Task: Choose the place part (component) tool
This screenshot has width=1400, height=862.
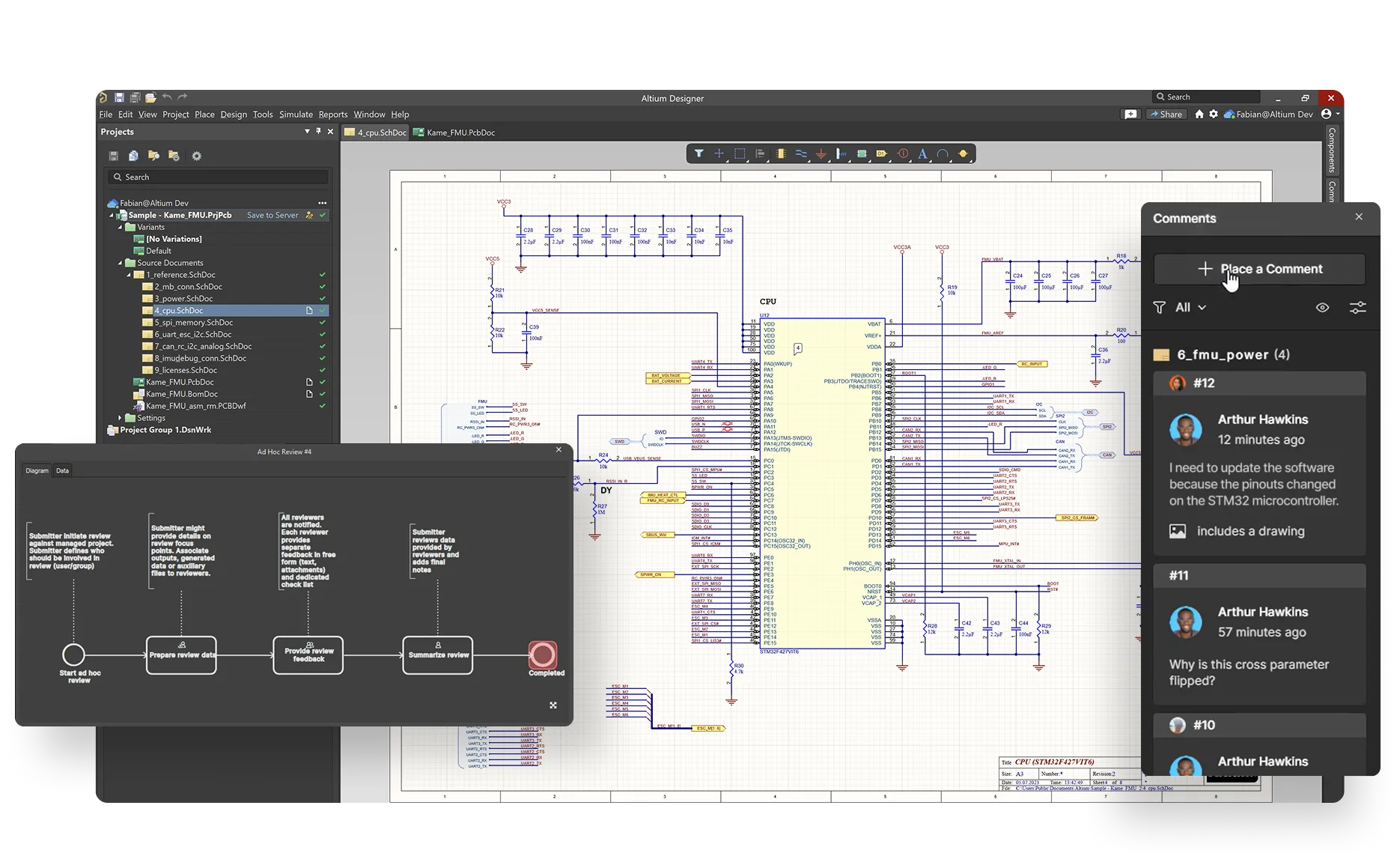Action: click(x=781, y=154)
